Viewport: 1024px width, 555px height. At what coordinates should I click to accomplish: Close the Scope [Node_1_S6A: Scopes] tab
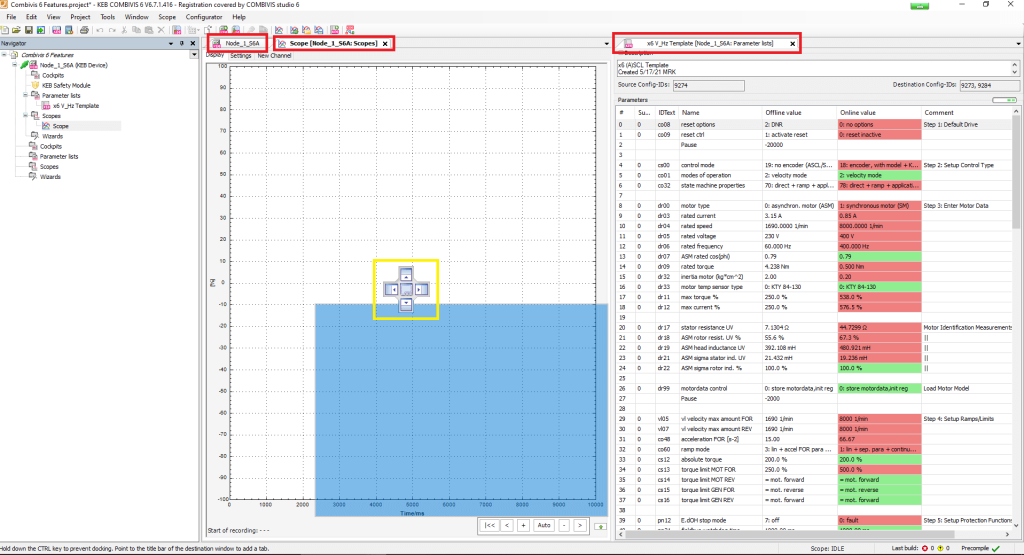pyautogui.click(x=385, y=44)
